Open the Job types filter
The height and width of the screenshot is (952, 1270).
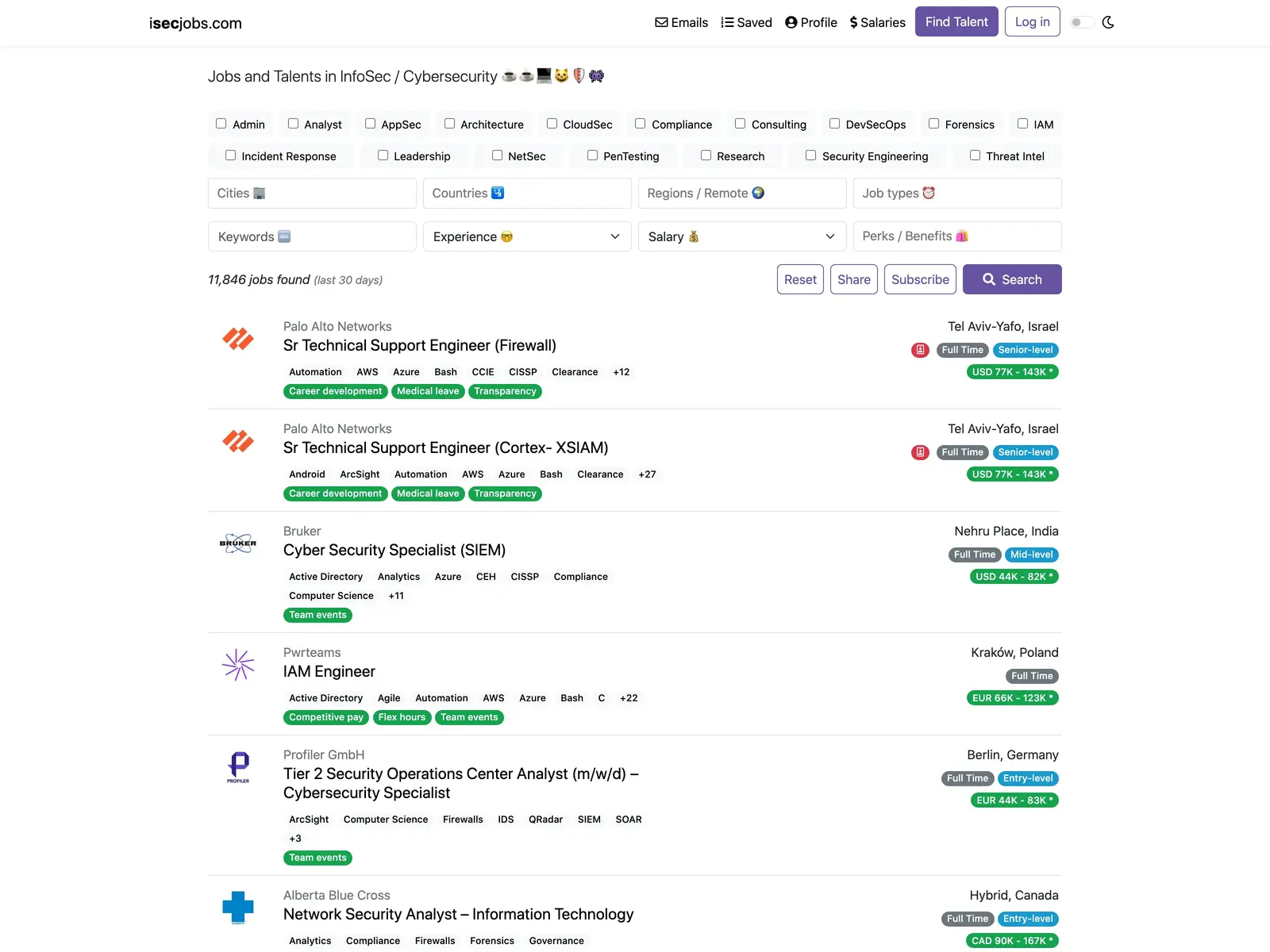[957, 193]
